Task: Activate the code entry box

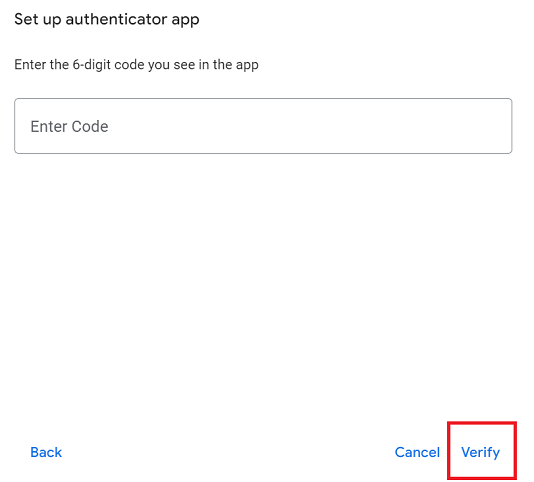Action: pos(263,126)
